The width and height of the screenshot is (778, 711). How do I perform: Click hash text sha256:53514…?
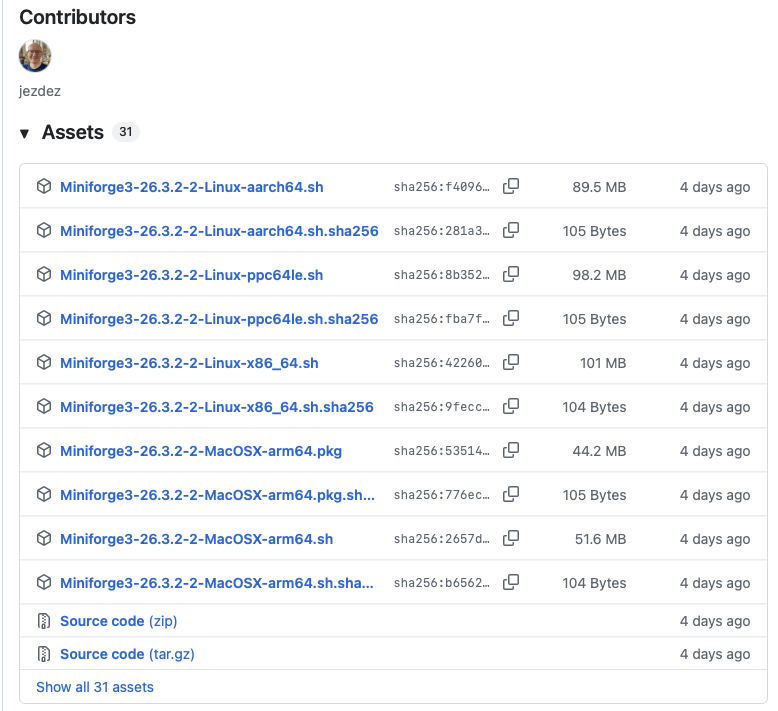(442, 451)
